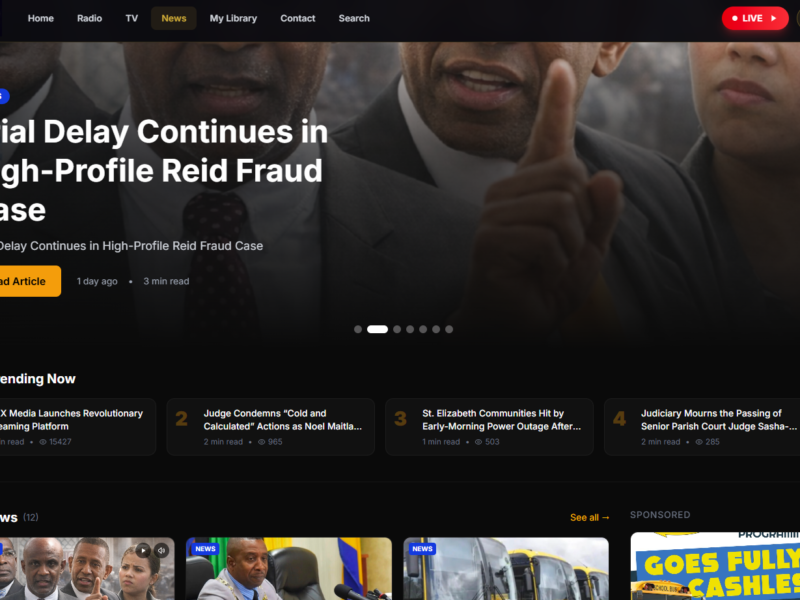The width and height of the screenshot is (800, 600).
Task: Click the Read Article button
Action: (x=28, y=281)
